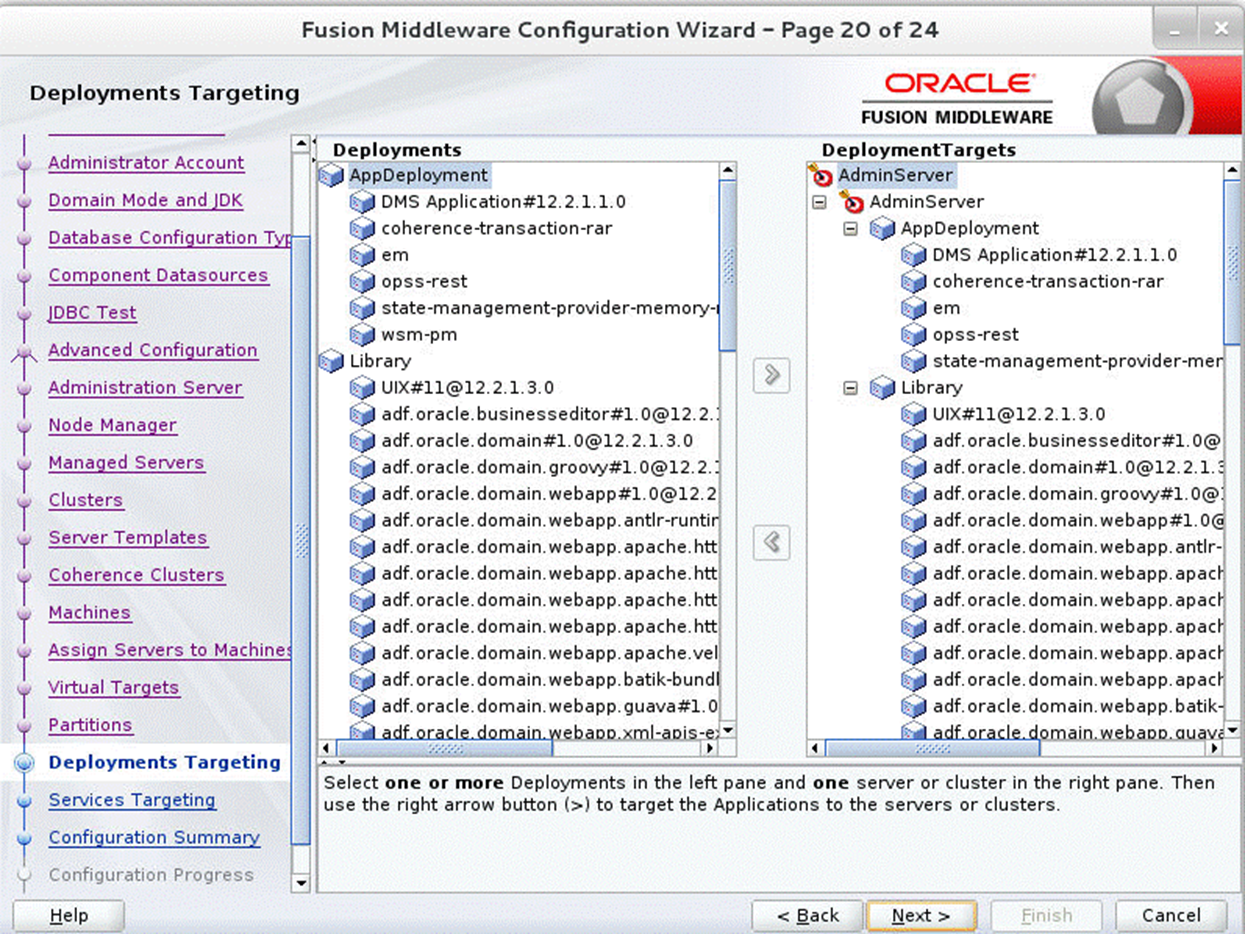Click the coherence-transaction-rar cube icon
The image size is (1245, 934).
click(363, 228)
